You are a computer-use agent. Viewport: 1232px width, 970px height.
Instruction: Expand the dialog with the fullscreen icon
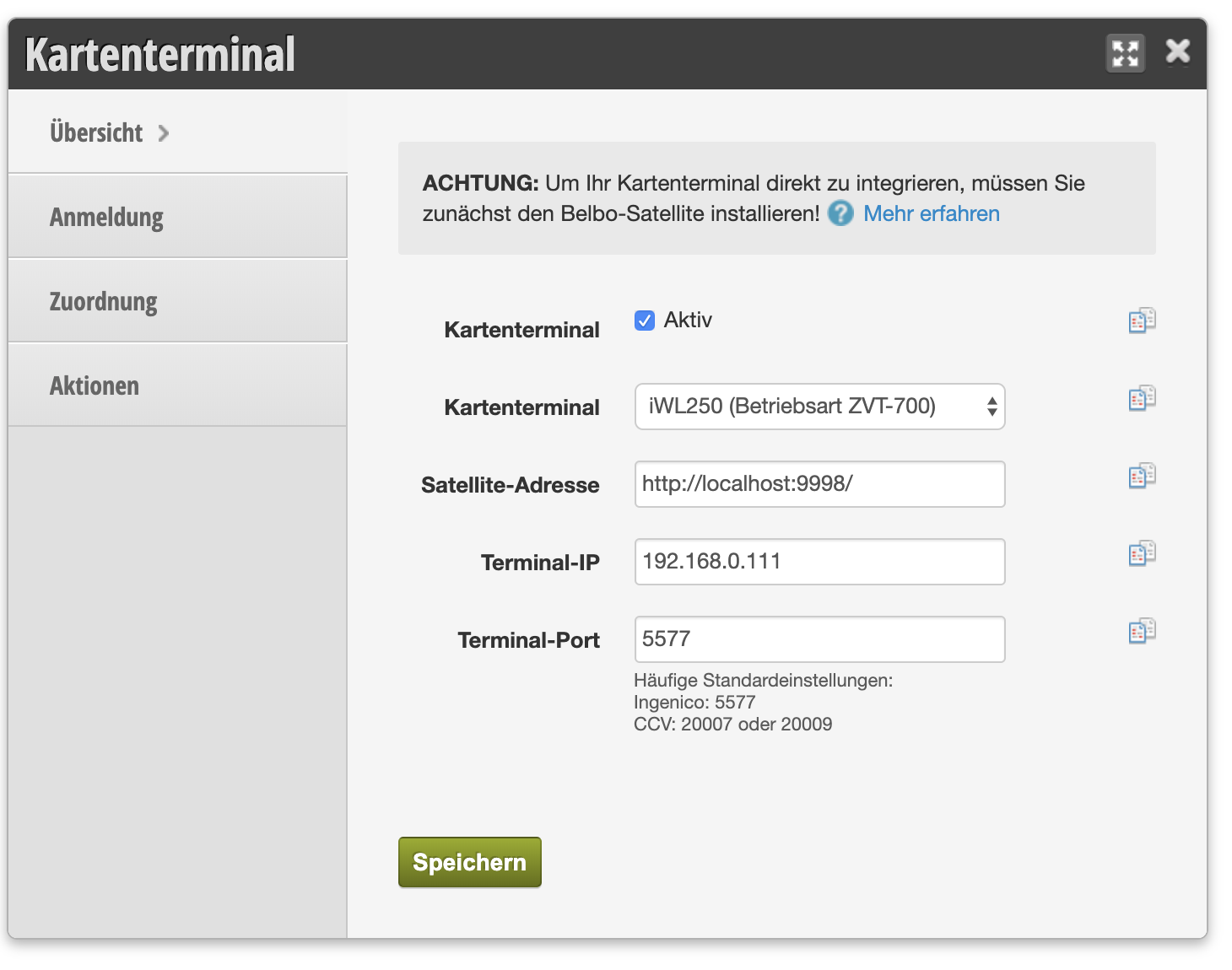tap(1125, 54)
